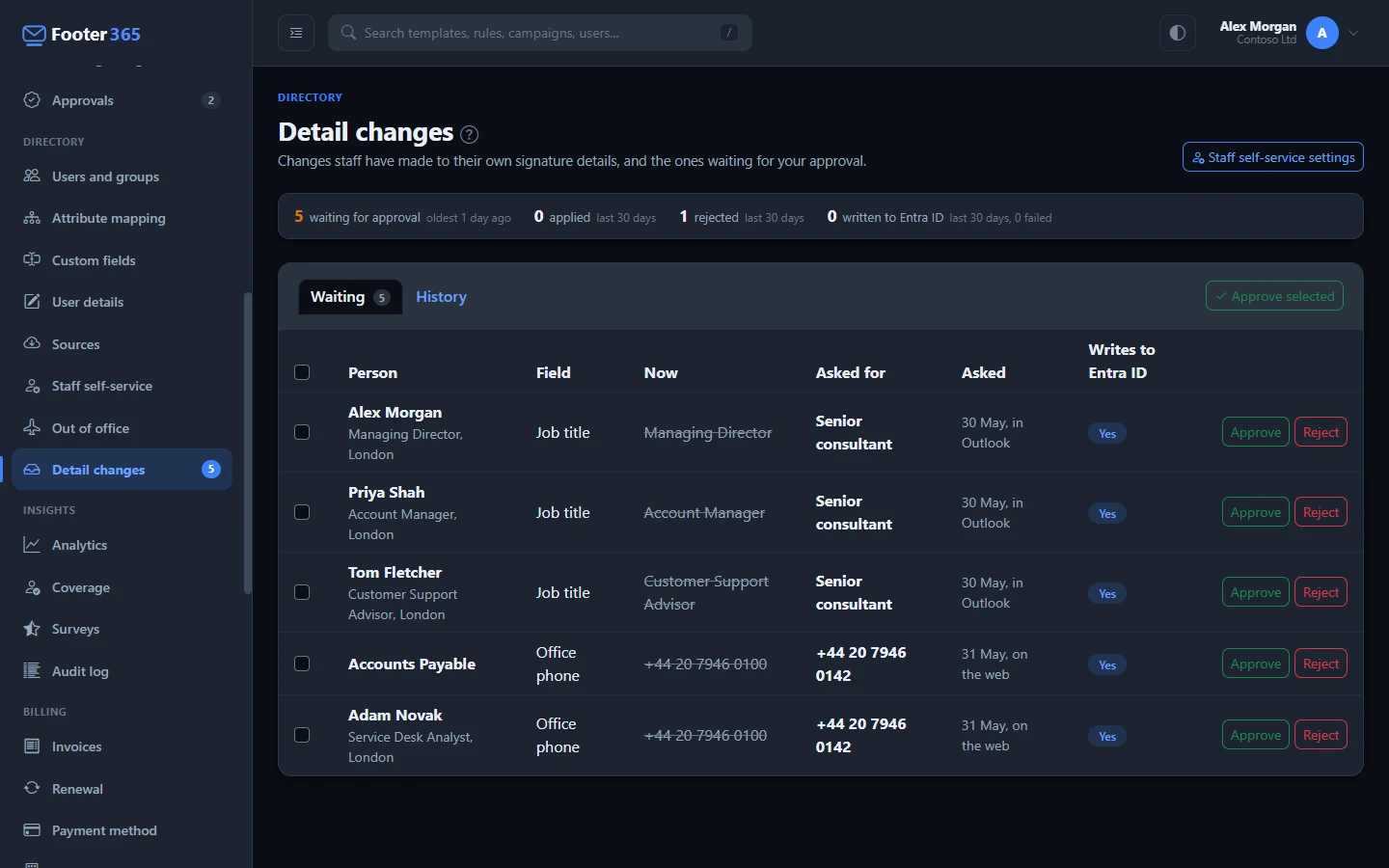
Task: Click the Attribute mapping icon
Action: tap(32, 218)
